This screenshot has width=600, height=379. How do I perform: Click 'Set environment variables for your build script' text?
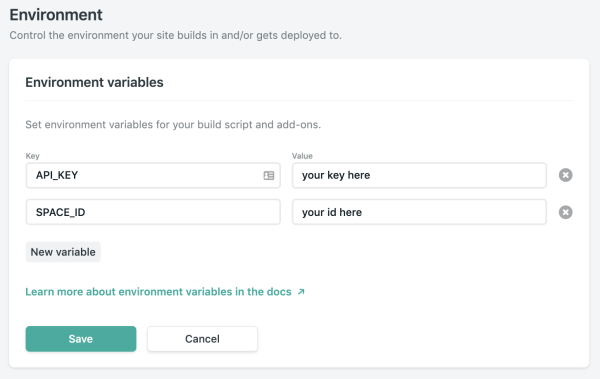[x=173, y=124]
